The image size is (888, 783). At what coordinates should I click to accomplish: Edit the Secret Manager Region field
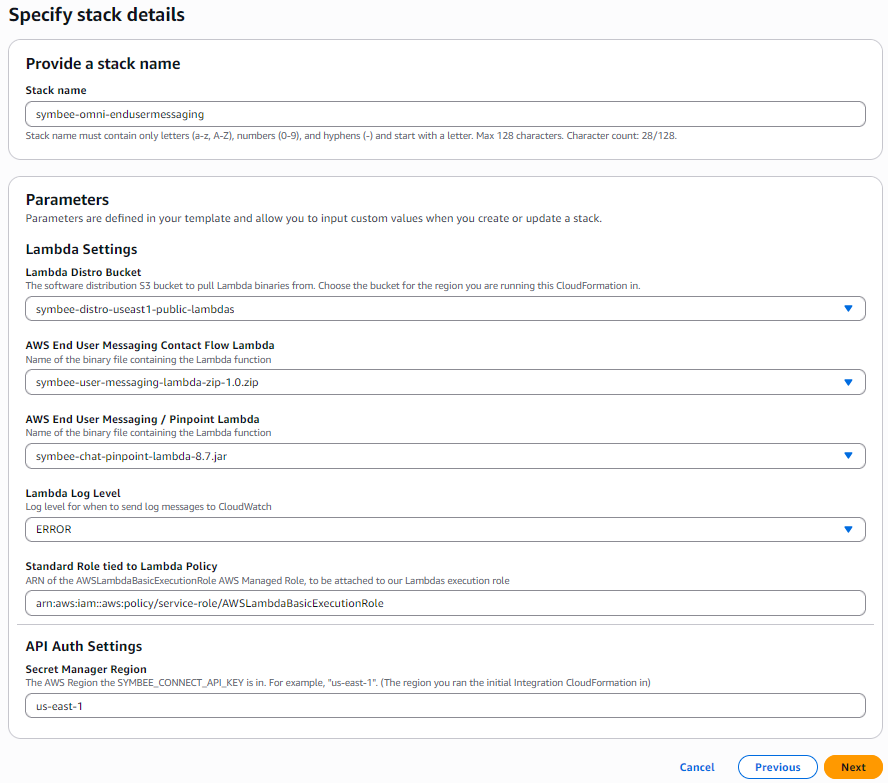[x=445, y=706]
